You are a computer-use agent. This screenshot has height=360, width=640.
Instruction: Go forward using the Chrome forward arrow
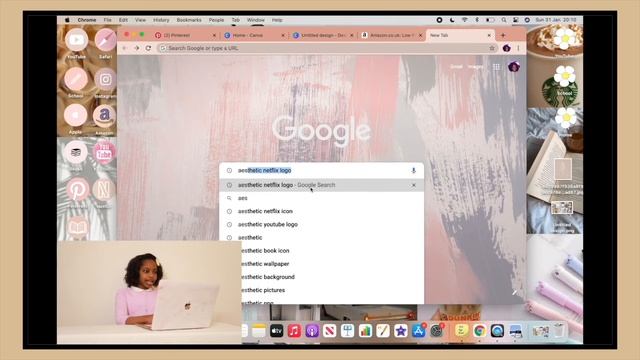click(136, 48)
